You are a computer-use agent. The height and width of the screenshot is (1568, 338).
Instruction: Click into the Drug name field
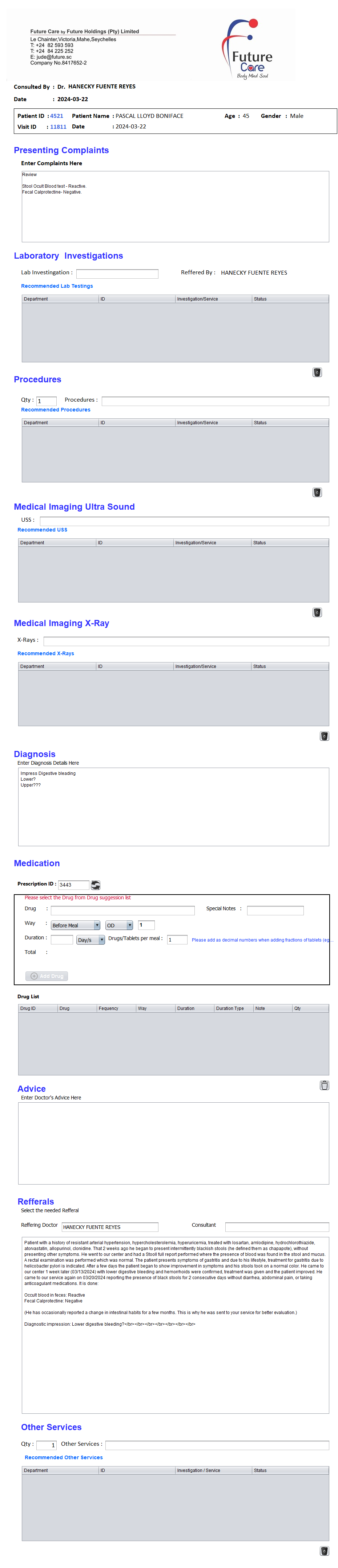(122, 910)
